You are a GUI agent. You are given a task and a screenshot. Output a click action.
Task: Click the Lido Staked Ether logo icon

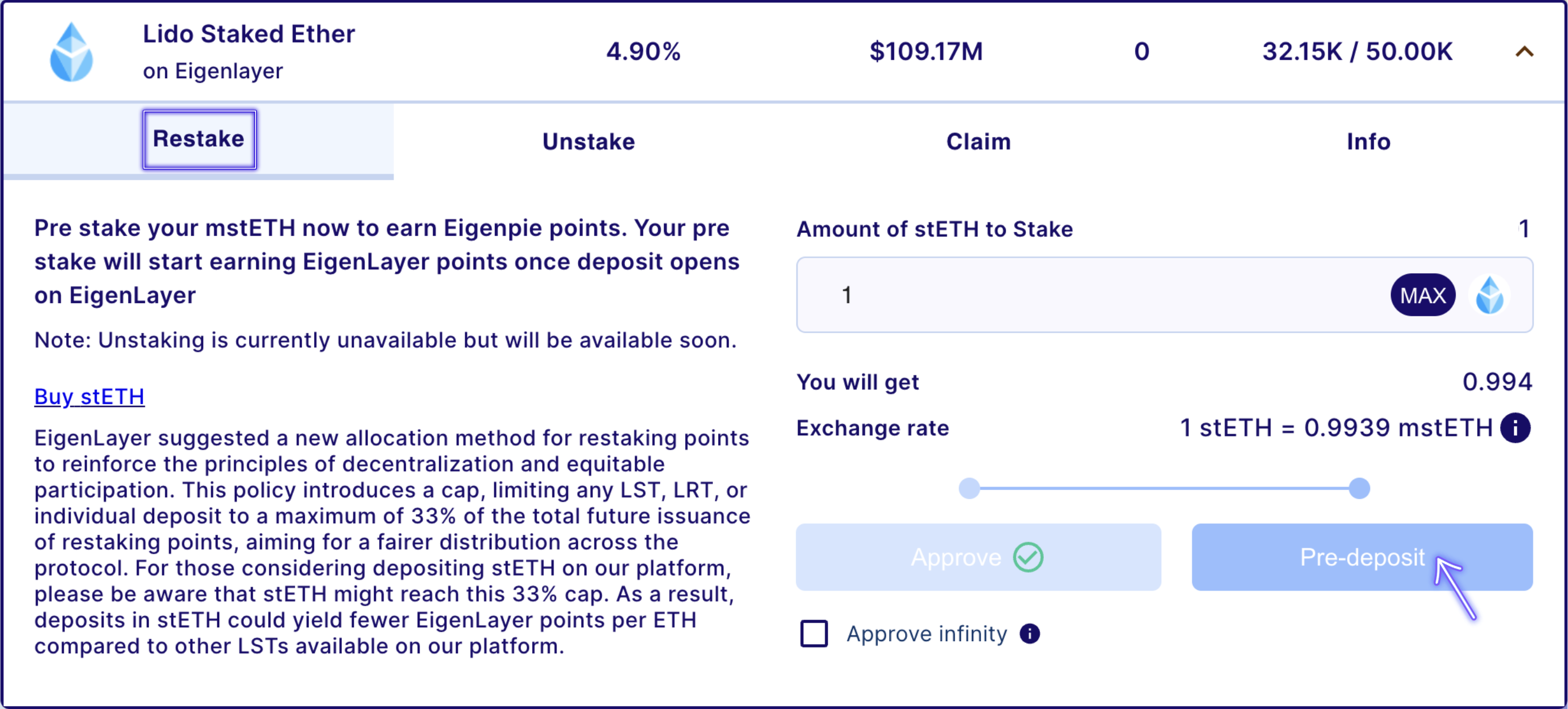[71, 52]
